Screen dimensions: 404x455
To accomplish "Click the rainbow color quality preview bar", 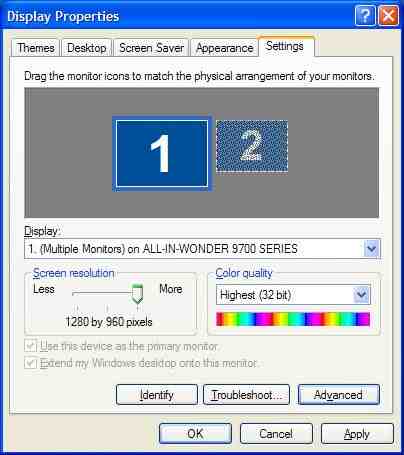I will [293, 319].
